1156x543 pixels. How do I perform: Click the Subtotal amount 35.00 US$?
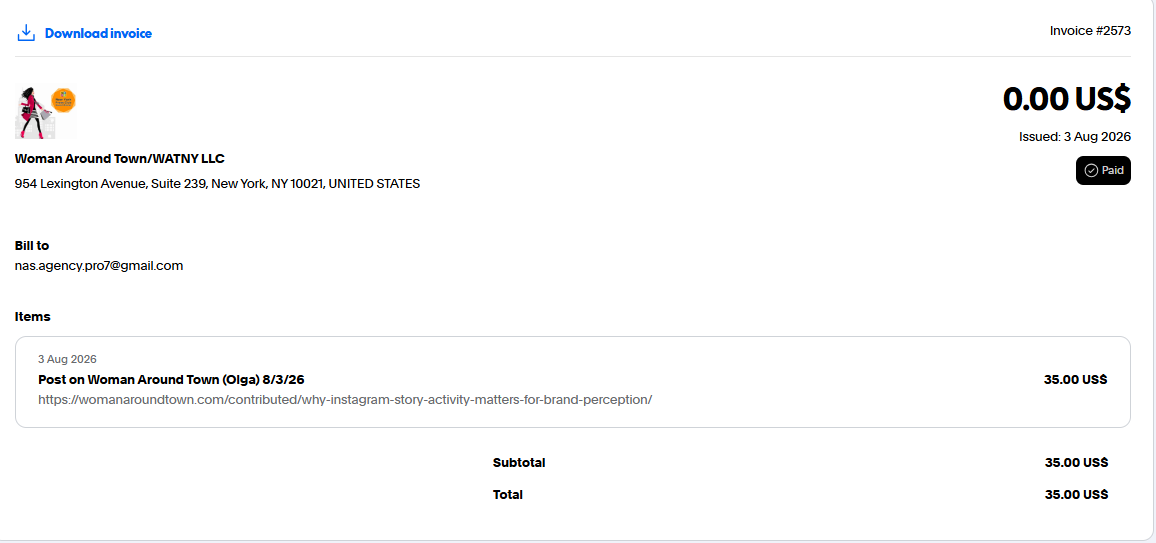click(x=1076, y=463)
